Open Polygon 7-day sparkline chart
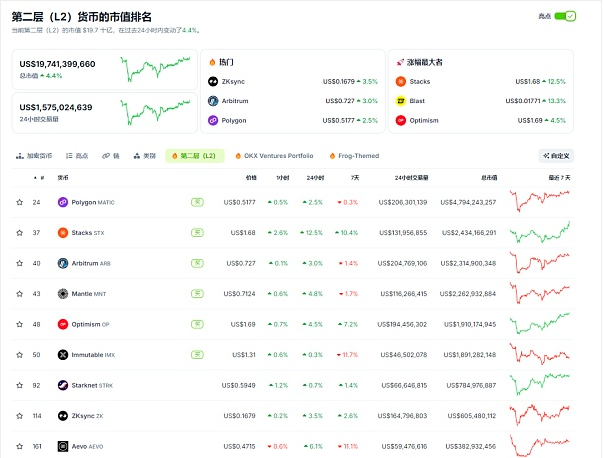Viewport: 604px width, 458px height. point(540,201)
